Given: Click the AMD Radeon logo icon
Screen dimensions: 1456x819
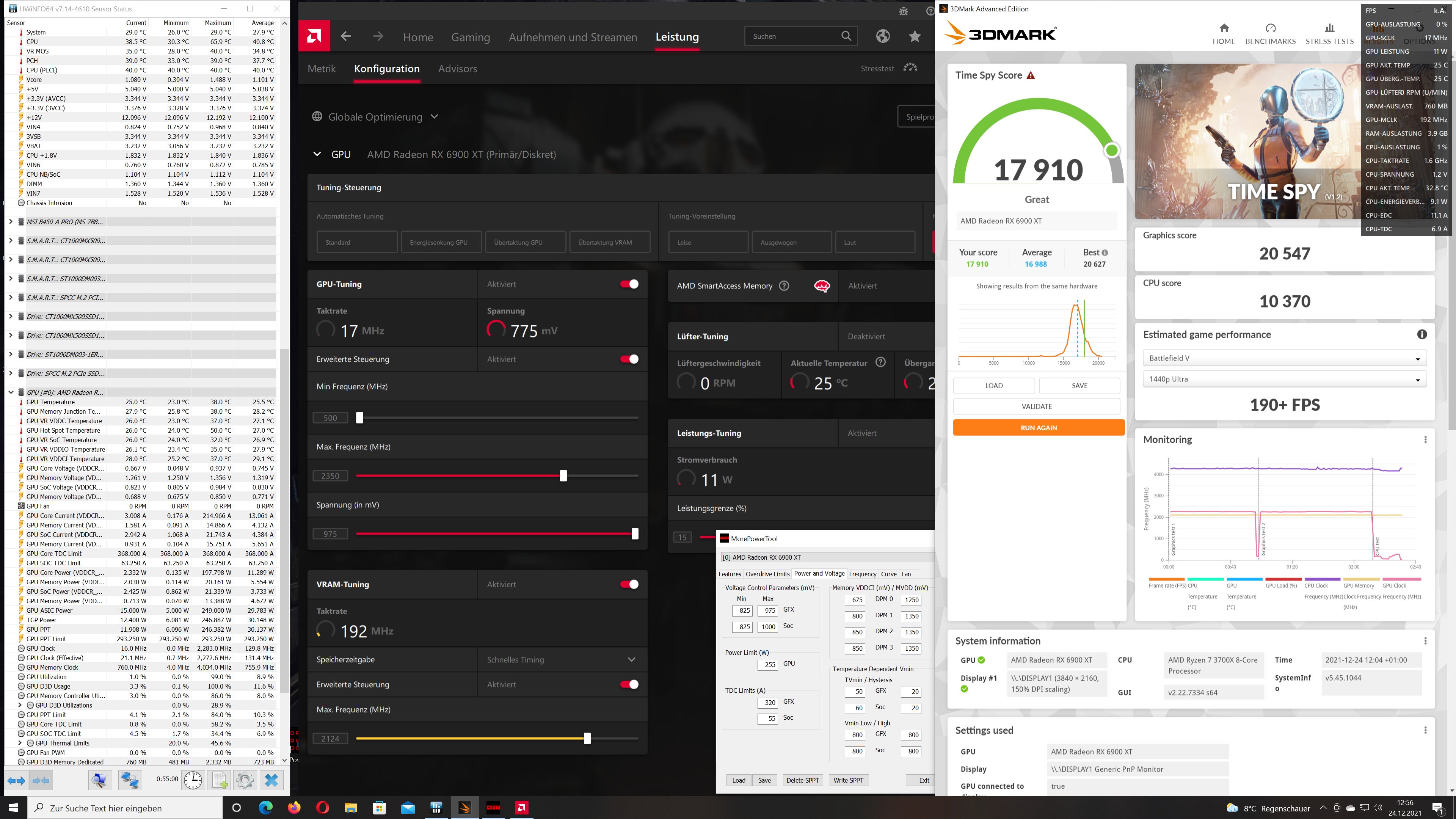Looking at the screenshot, I should (314, 36).
